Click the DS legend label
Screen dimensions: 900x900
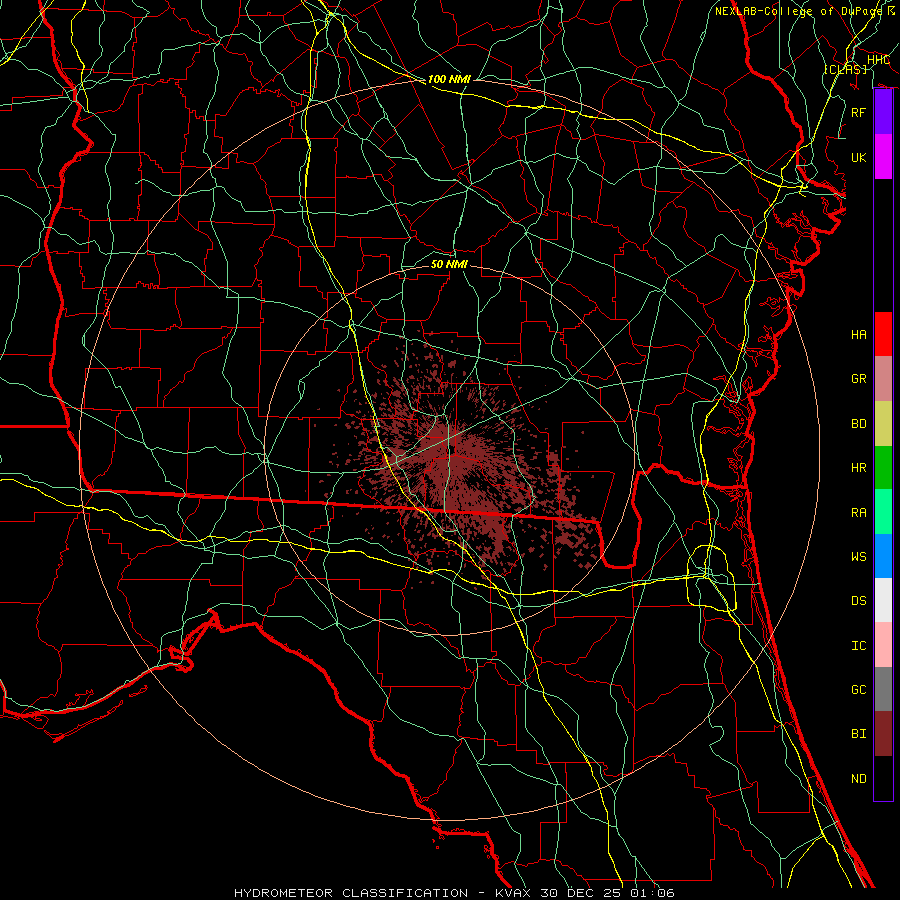858,601
